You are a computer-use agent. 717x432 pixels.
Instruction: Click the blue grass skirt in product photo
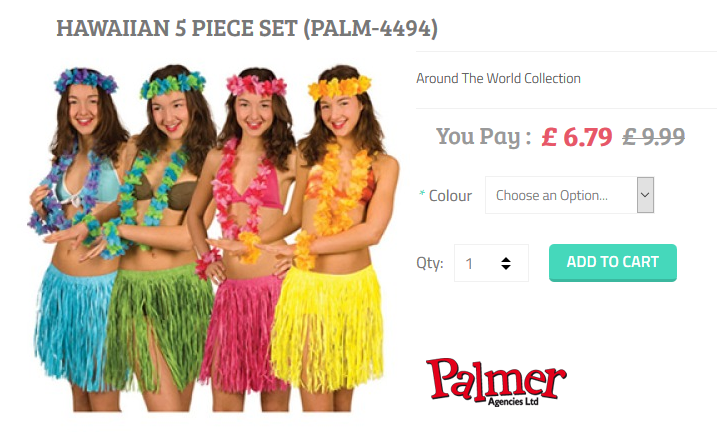[x=73, y=325]
